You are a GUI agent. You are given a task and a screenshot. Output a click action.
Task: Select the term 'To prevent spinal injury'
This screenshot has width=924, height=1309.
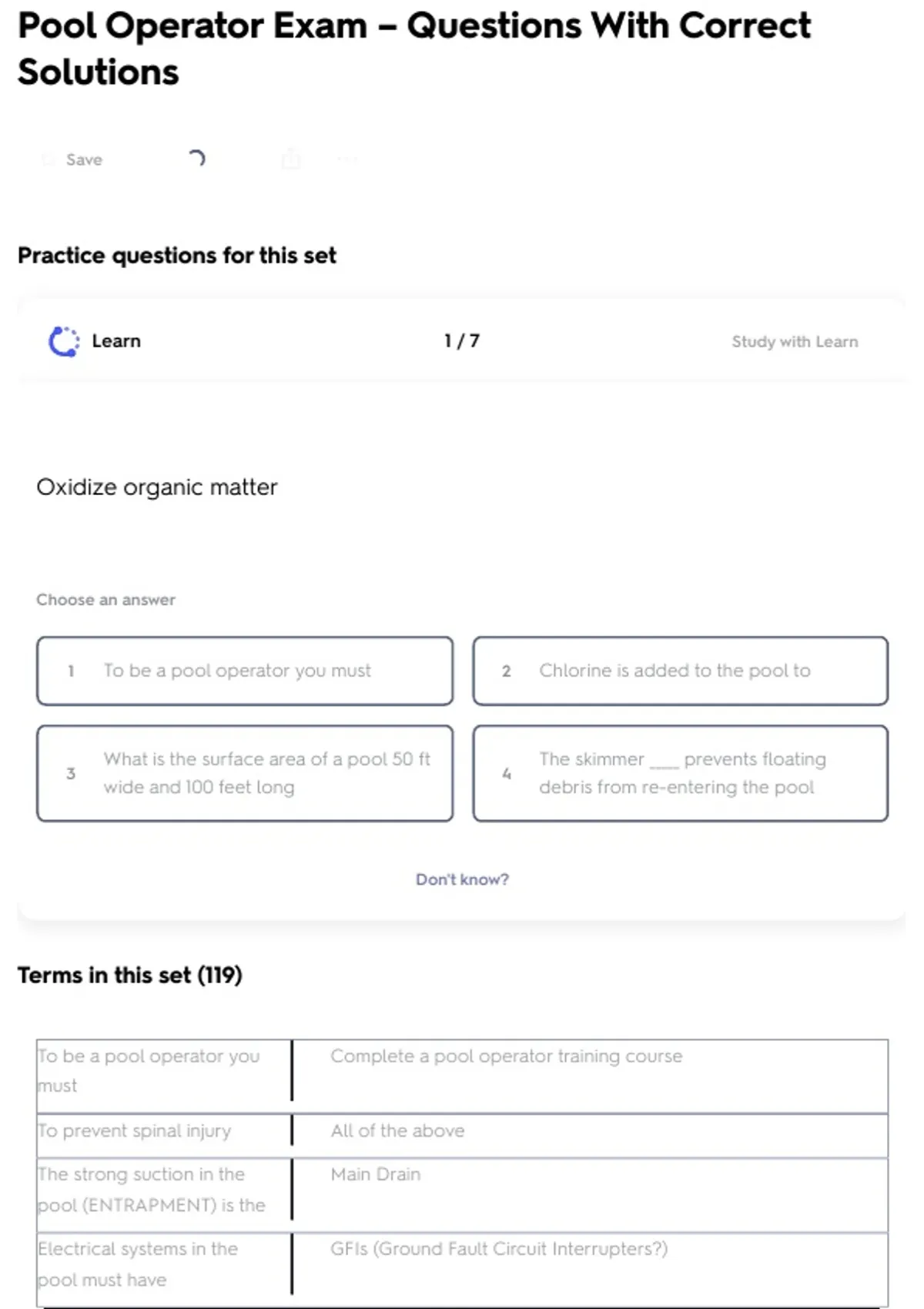135,1131
